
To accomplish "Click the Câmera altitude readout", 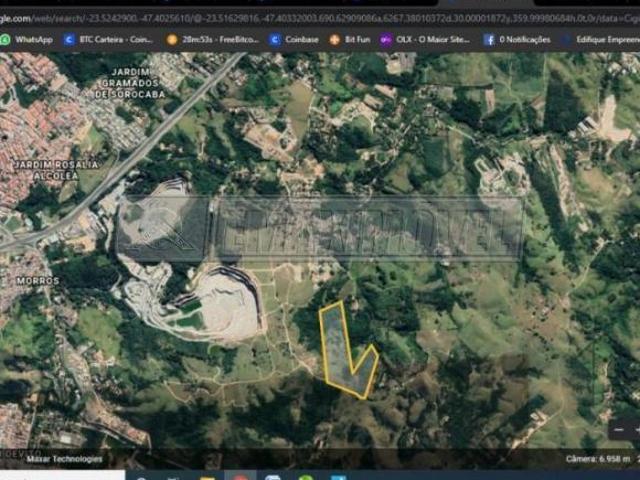I will click(598, 459).
